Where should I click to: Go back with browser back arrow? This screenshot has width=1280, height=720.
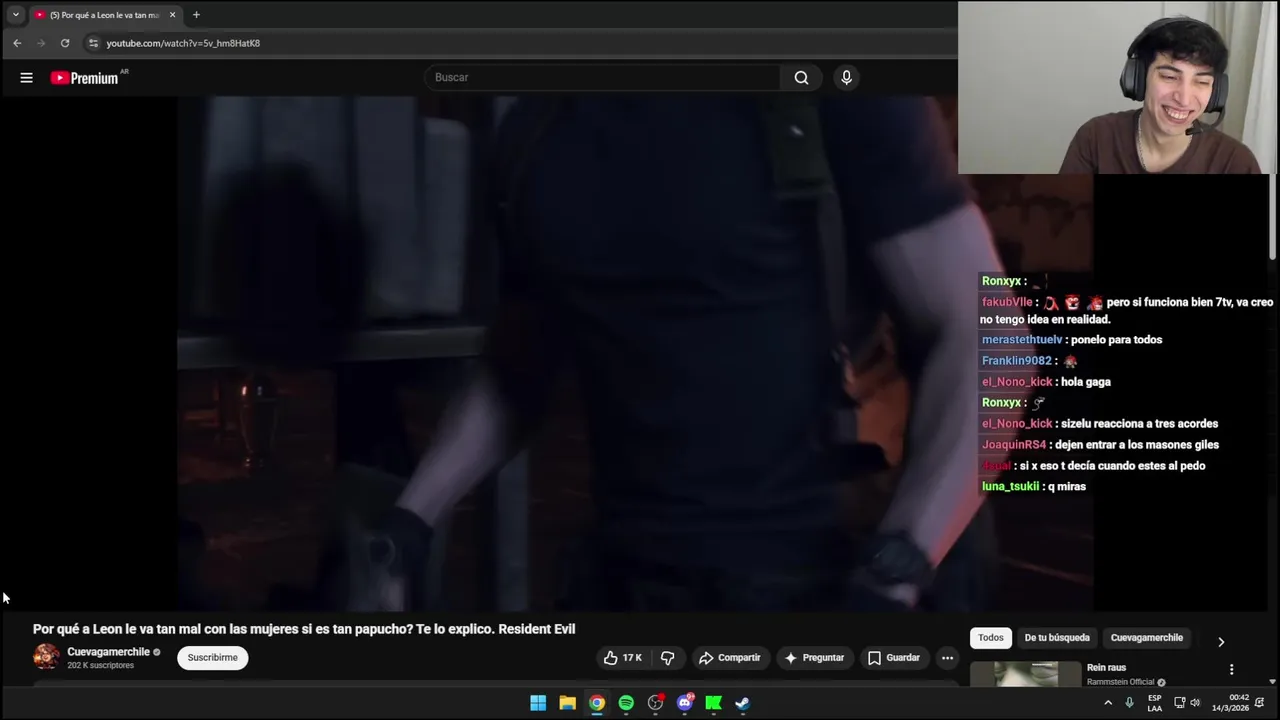point(17,43)
